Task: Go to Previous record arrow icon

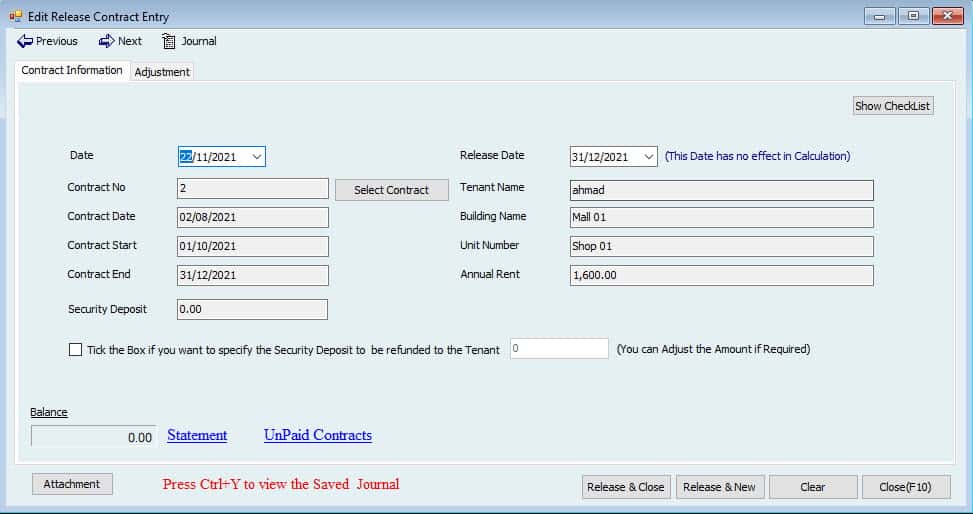Action: tap(25, 41)
